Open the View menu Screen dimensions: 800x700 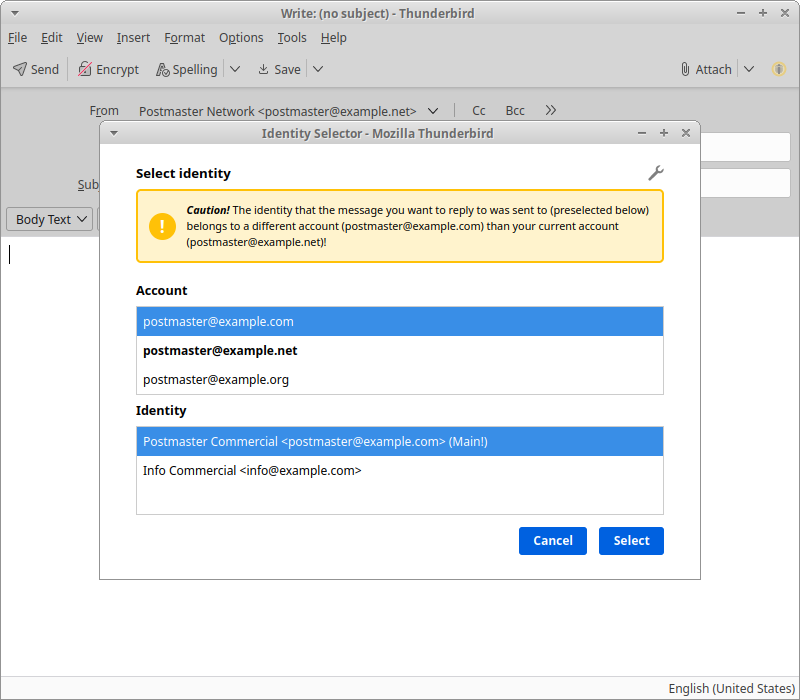(89, 38)
